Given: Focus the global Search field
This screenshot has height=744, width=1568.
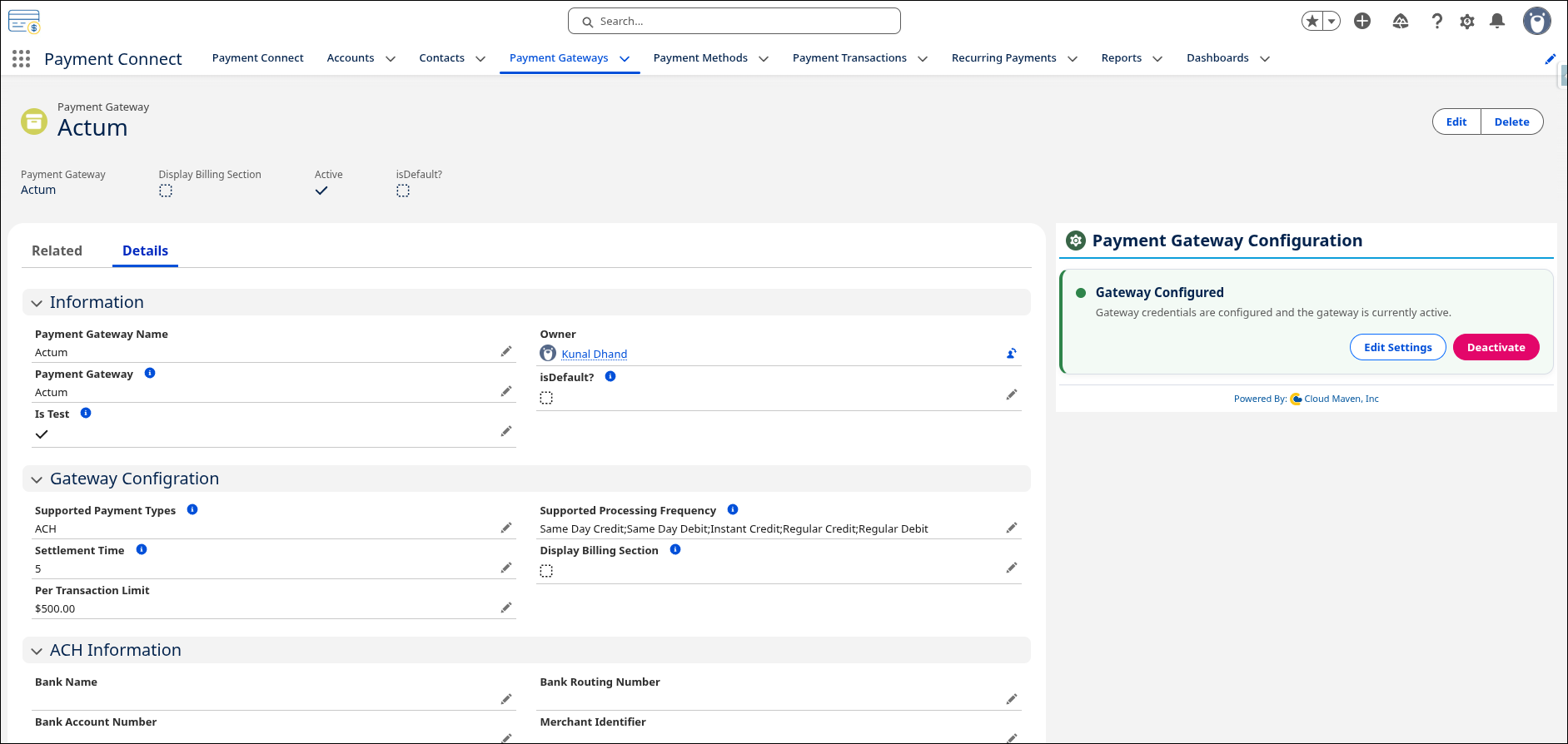Looking at the screenshot, I should coord(734,21).
